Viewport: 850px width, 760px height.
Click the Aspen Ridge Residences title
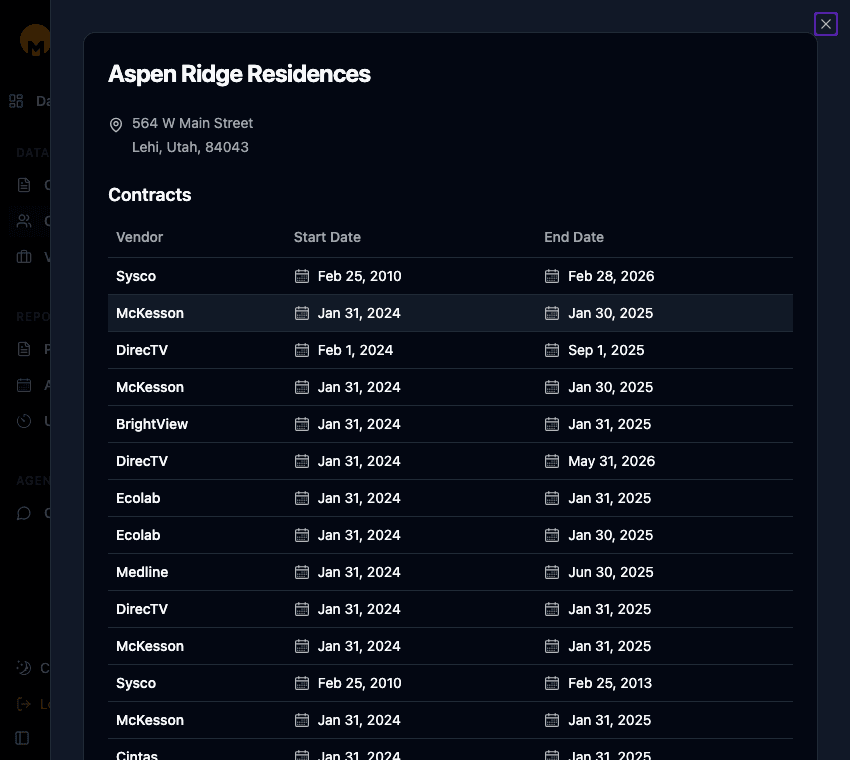point(239,74)
